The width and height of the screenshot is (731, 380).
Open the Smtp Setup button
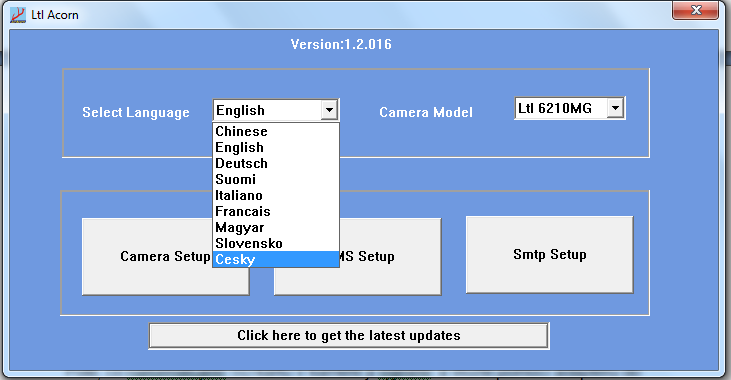click(550, 255)
